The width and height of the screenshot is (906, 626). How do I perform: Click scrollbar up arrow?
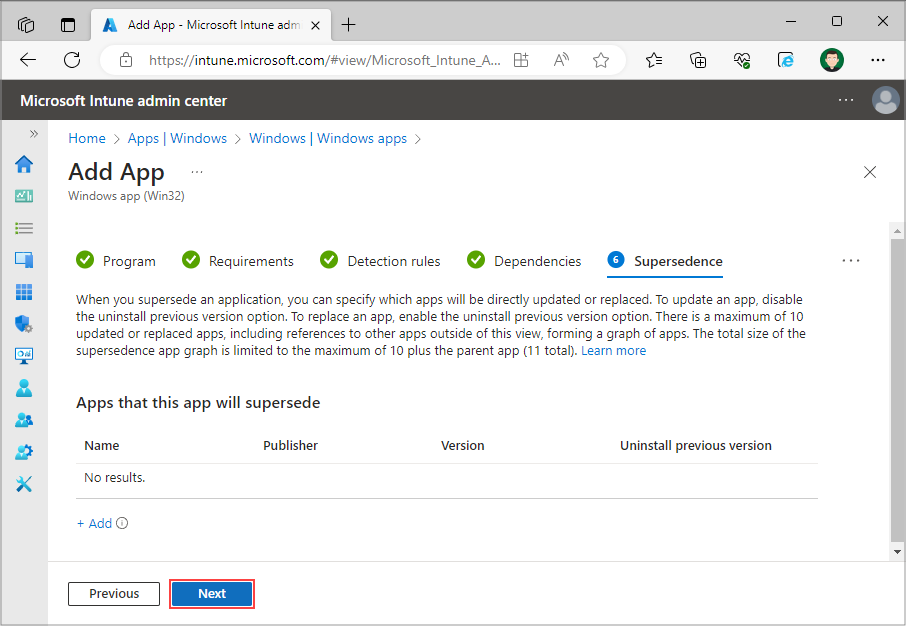pyautogui.click(x=897, y=231)
